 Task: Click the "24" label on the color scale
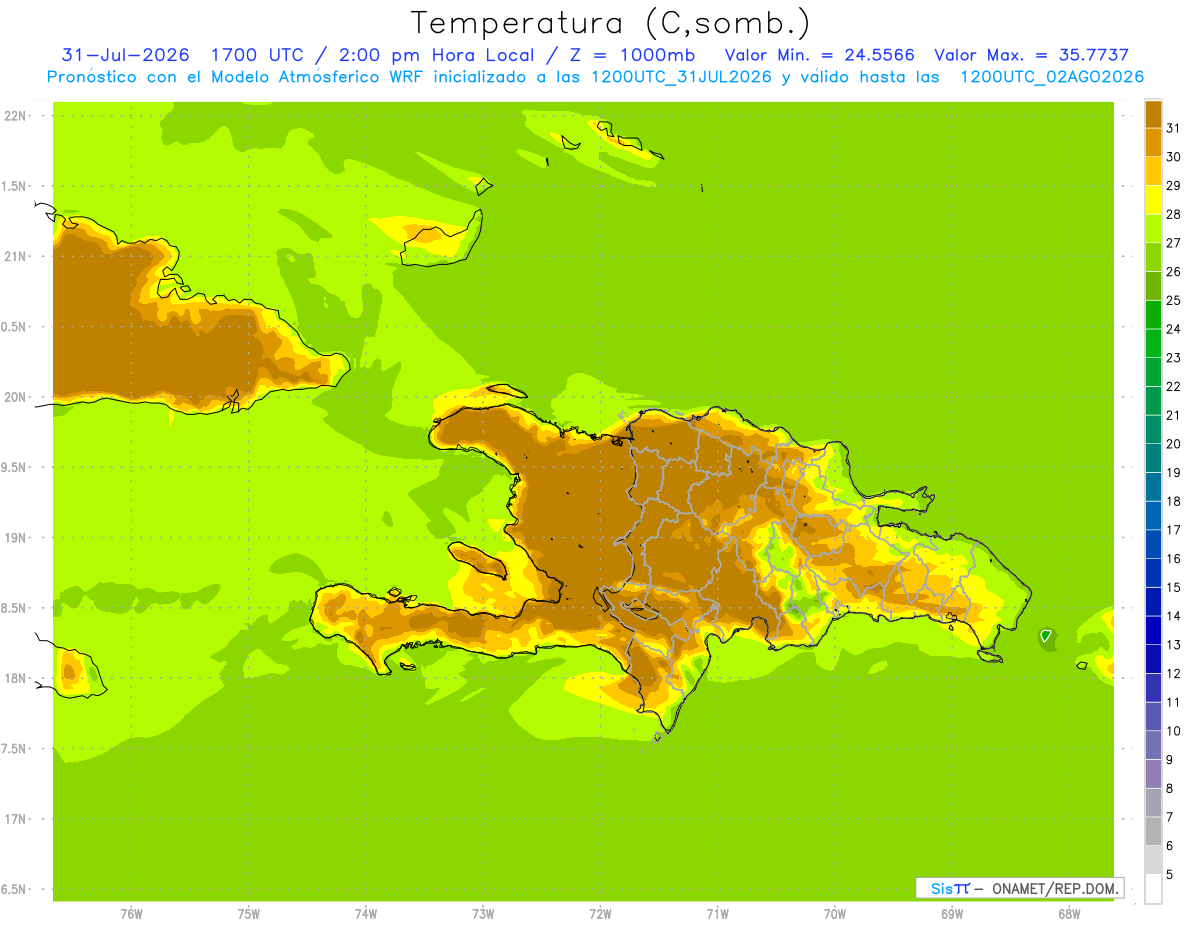1174,329
